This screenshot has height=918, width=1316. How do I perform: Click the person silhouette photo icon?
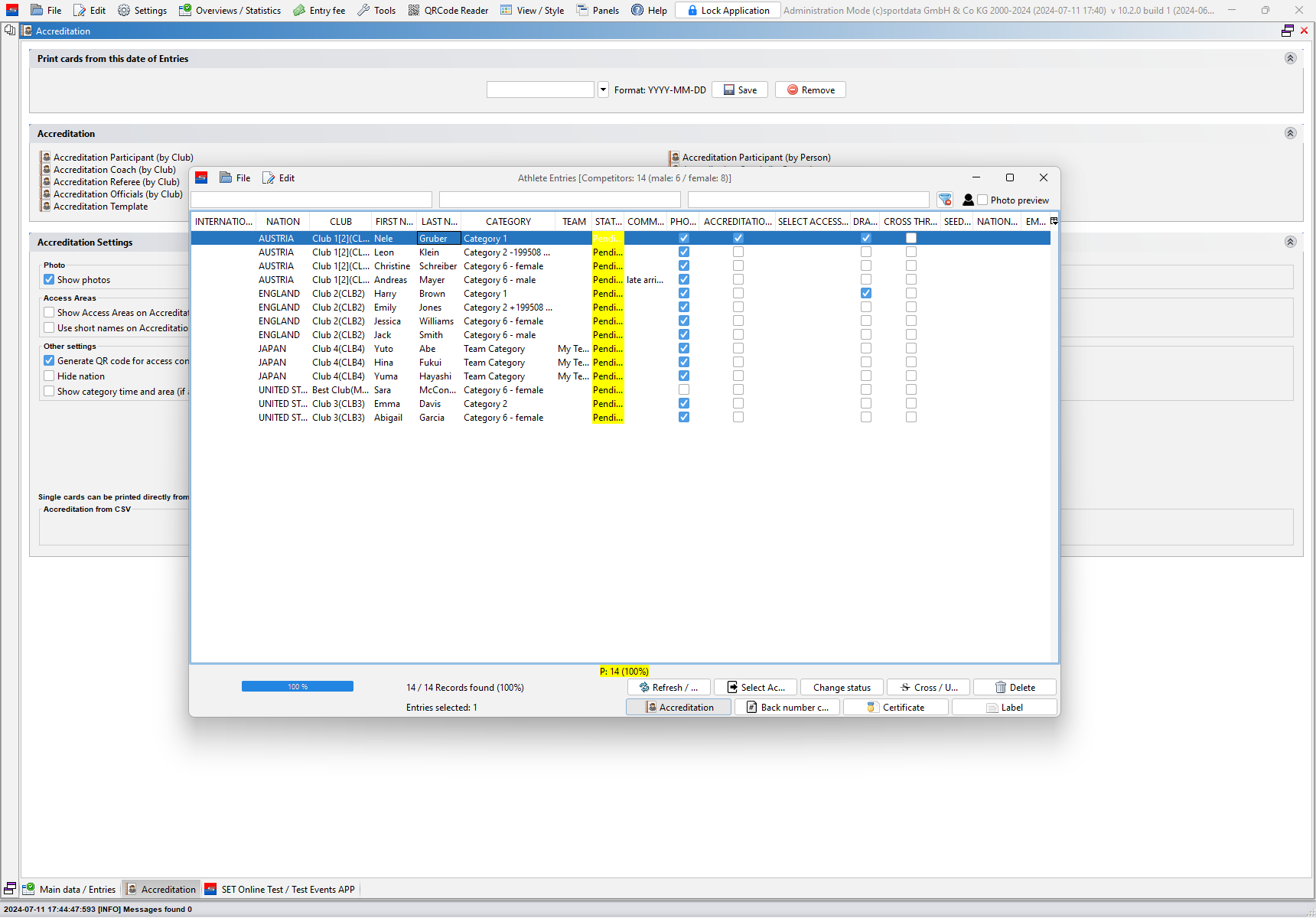pyautogui.click(x=968, y=200)
